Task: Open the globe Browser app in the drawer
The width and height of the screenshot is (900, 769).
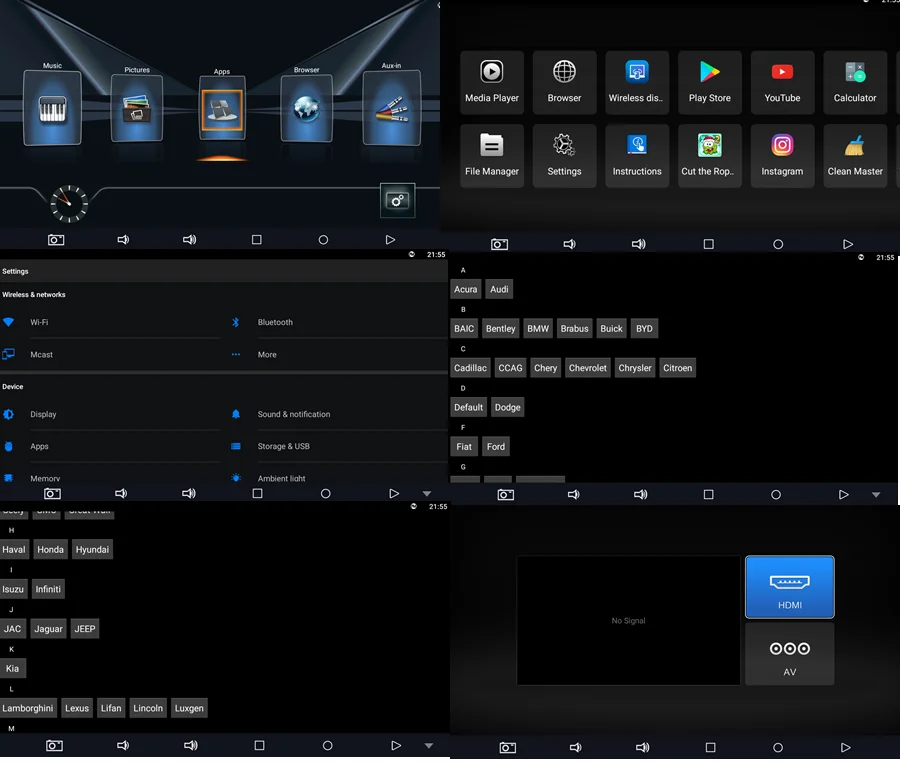Action: 564,82
